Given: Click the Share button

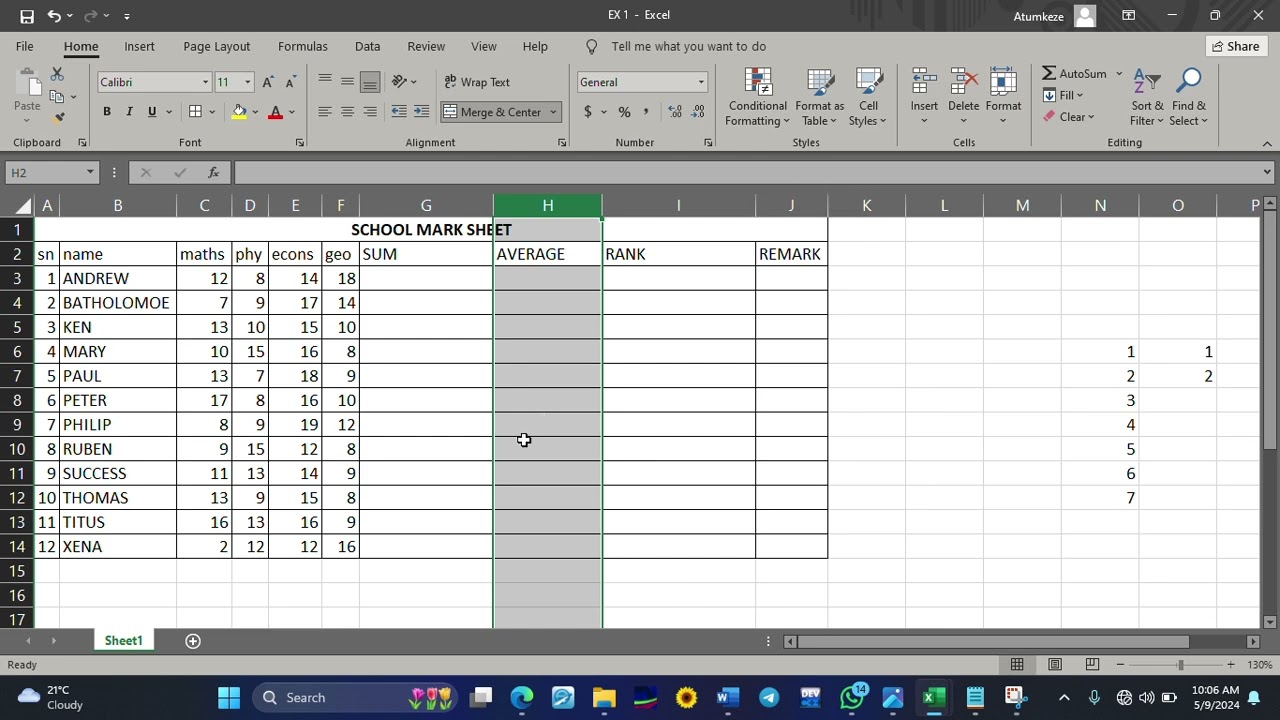Looking at the screenshot, I should click(x=1235, y=46).
